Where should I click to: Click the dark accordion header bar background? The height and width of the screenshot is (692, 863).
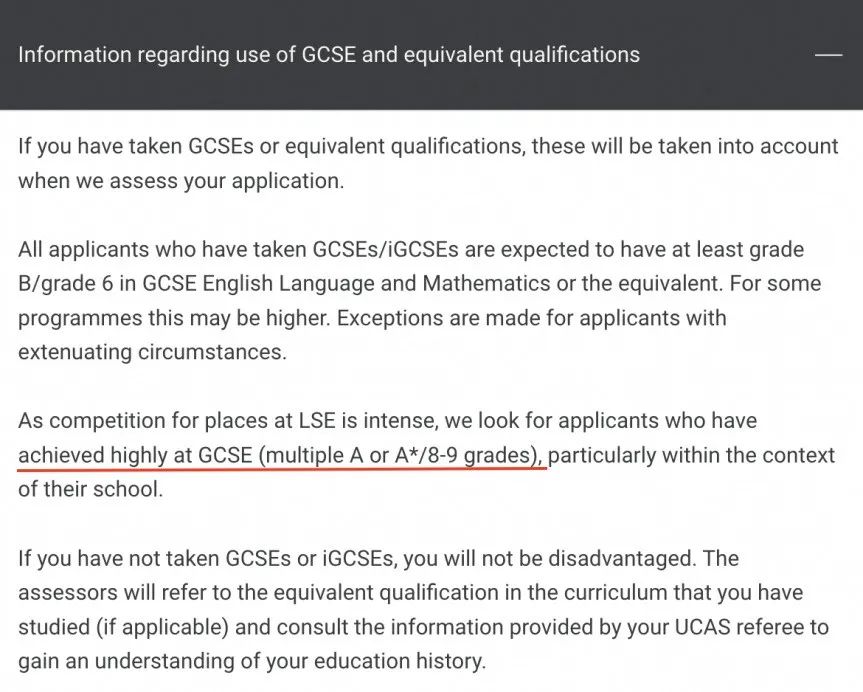coord(432,55)
